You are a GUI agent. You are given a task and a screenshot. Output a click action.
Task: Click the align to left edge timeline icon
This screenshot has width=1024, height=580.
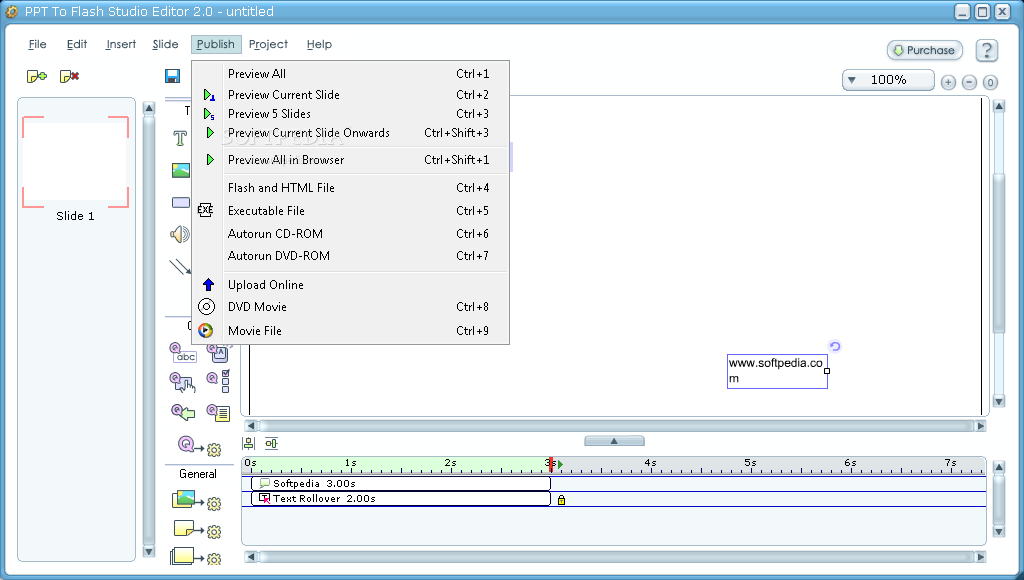coord(249,443)
